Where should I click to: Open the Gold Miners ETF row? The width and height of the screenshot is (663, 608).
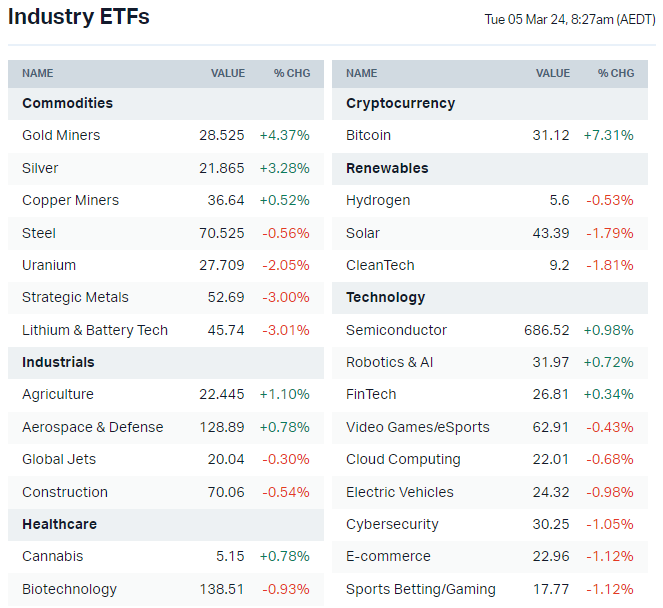point(61,135)
